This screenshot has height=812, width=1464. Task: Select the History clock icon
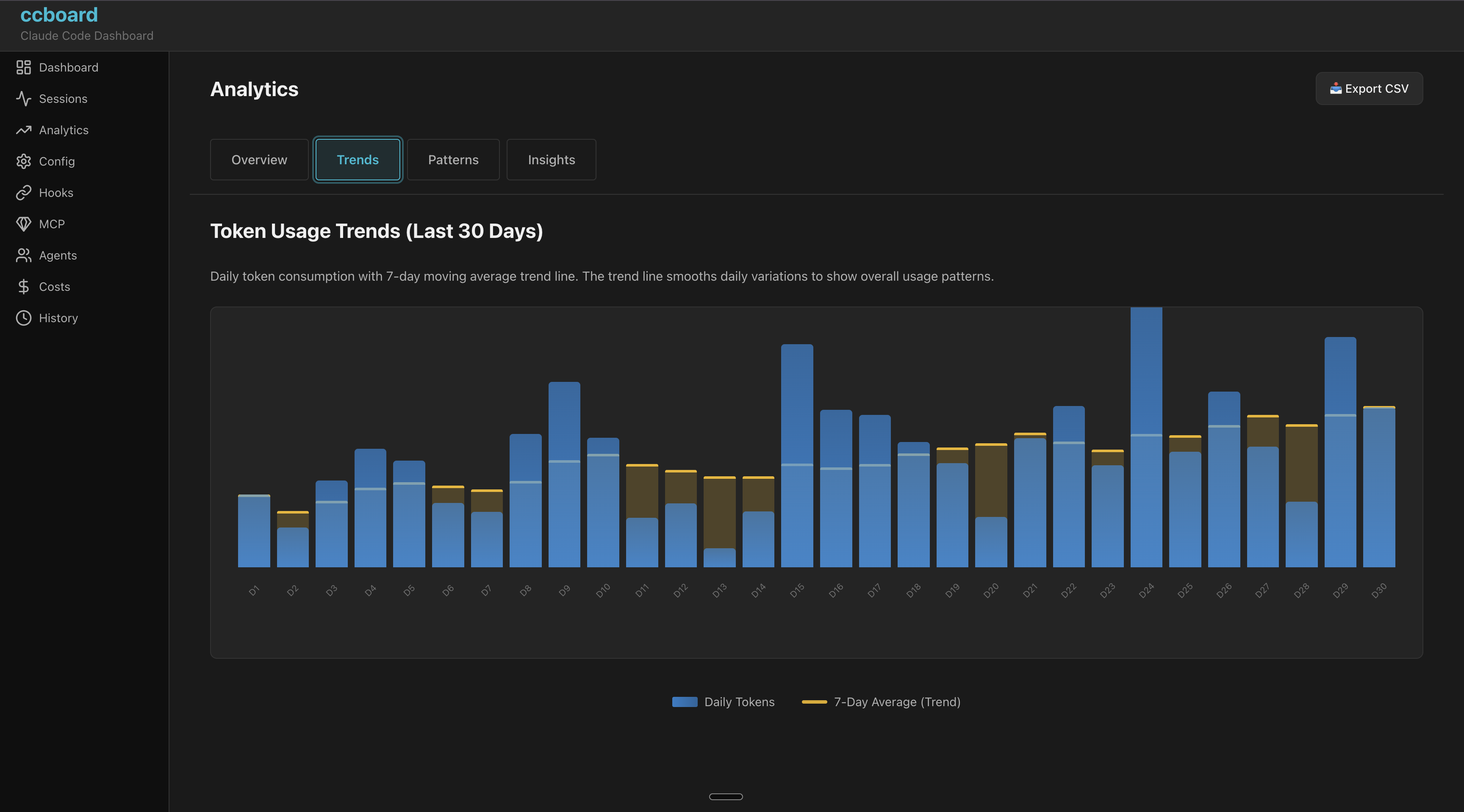(x=23, y=318)
